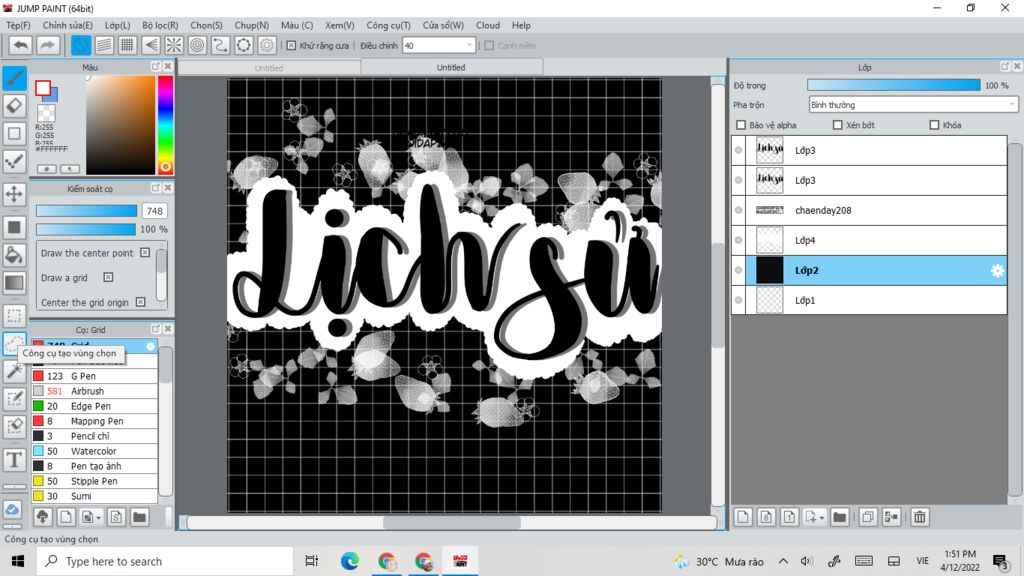This screenshot has width=1024, height=576.
Task: Toggle Draw the center point checkbox
Action: (145, 253)
